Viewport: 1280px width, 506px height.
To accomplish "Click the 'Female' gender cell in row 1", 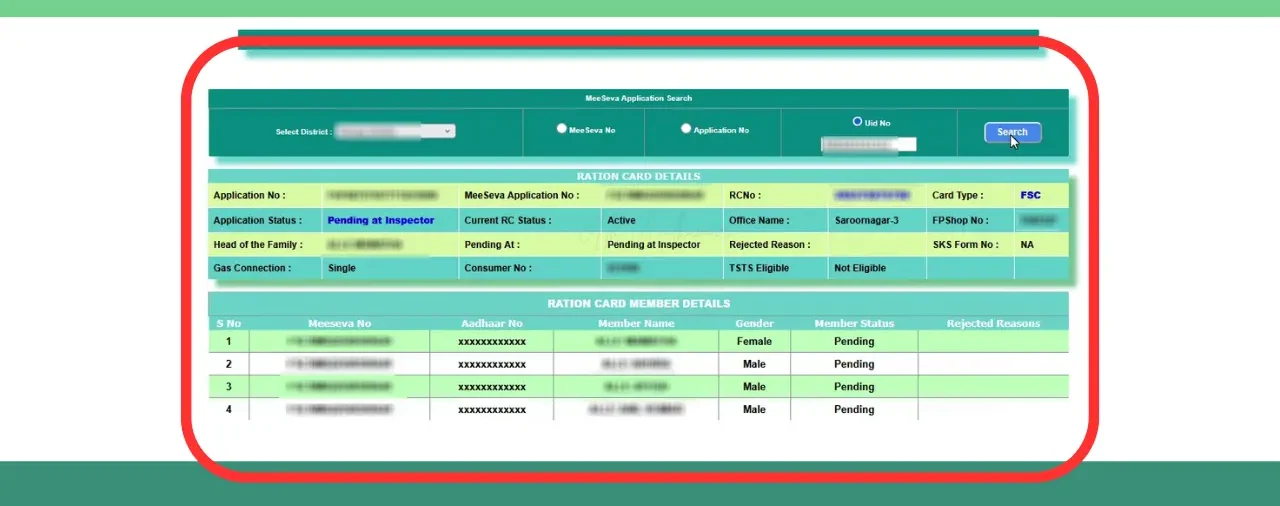I will click(754, 341).
